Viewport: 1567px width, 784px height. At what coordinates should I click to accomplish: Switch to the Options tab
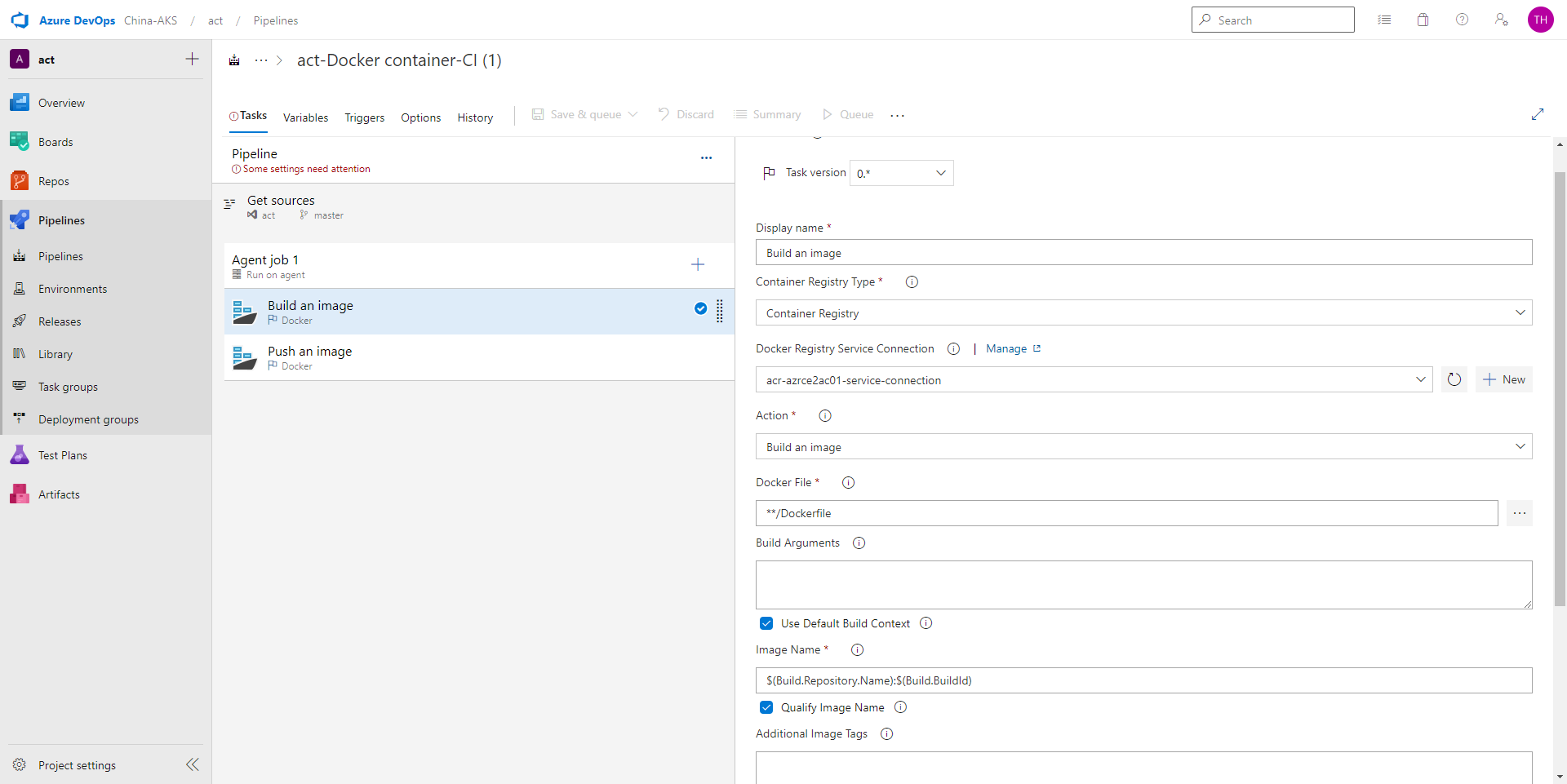coord(421,117)
